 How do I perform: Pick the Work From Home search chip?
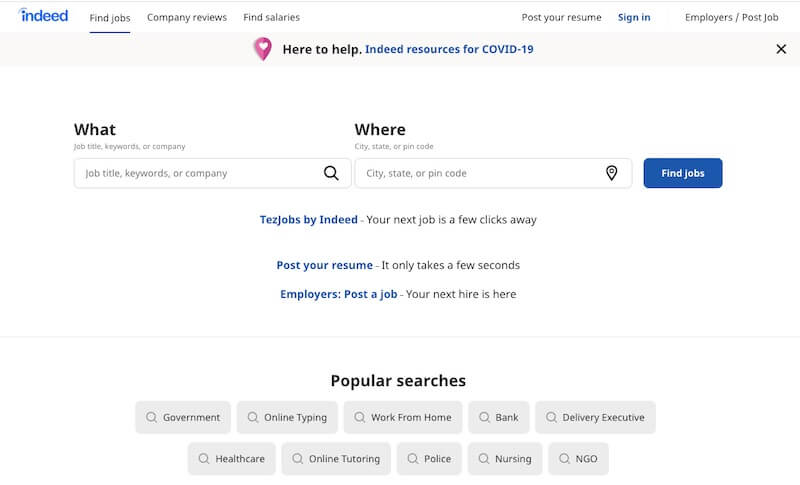(403, 417)
